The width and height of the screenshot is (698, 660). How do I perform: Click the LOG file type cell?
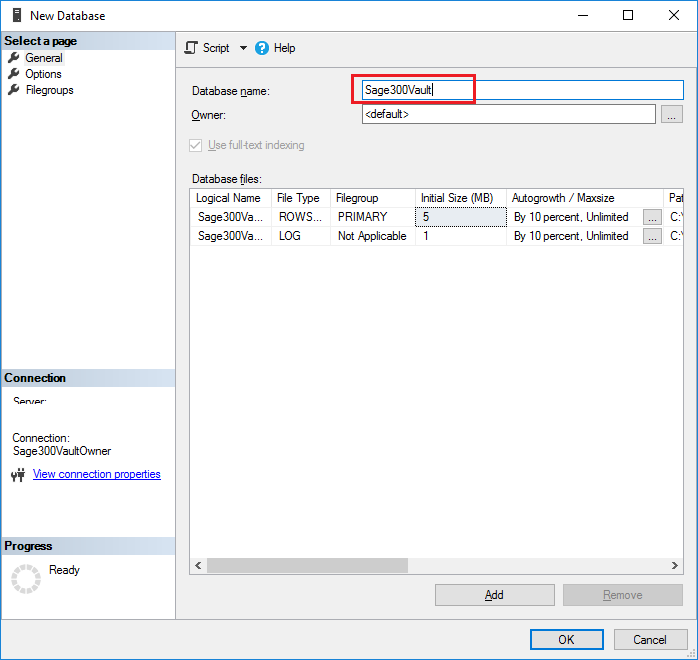pyautogui.click(x=301, y=236)
